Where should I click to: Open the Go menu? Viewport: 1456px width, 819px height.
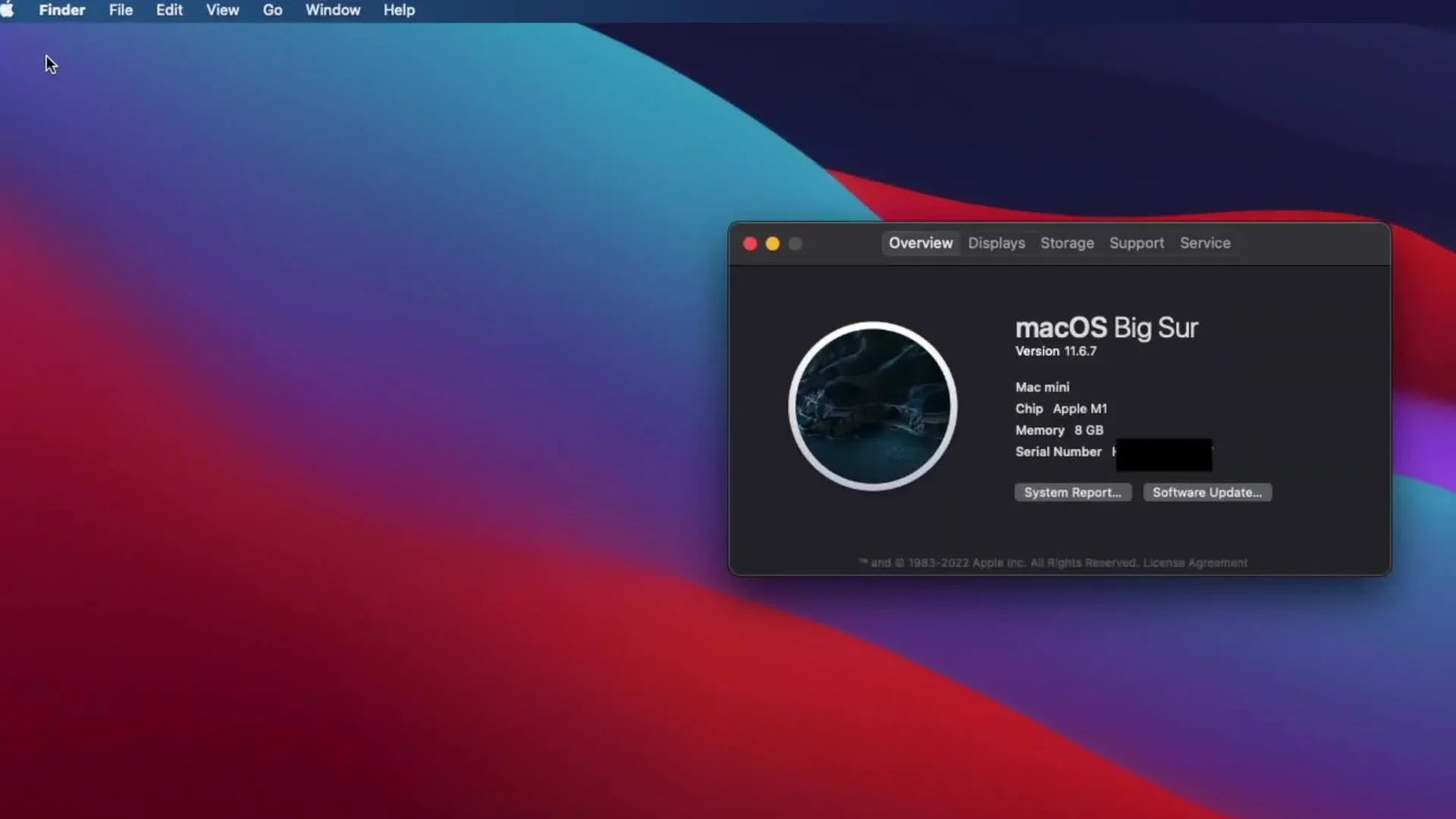(272, 10)
